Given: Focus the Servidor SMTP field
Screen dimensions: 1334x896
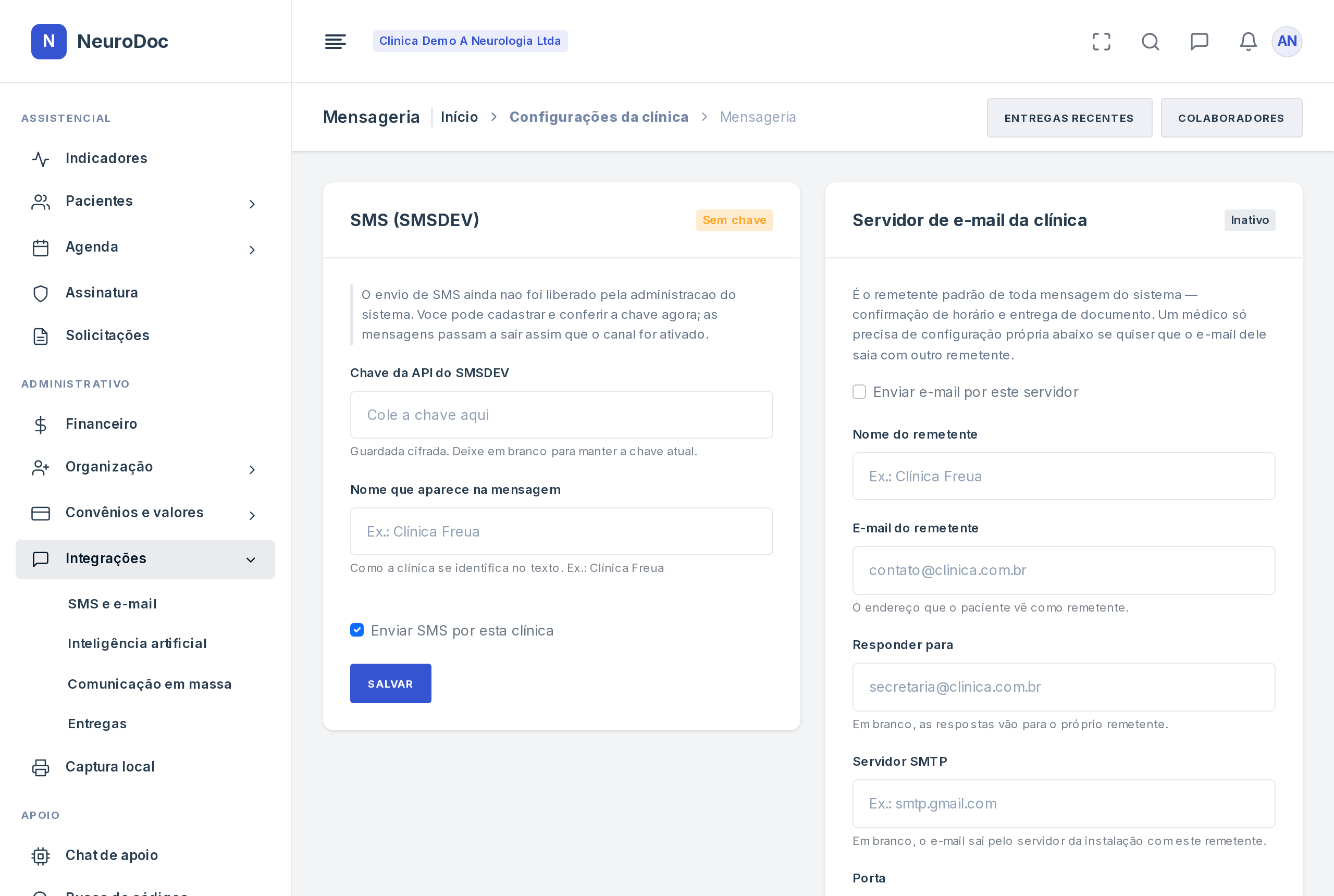Looking at the screenshot, I should [1064, 803].
